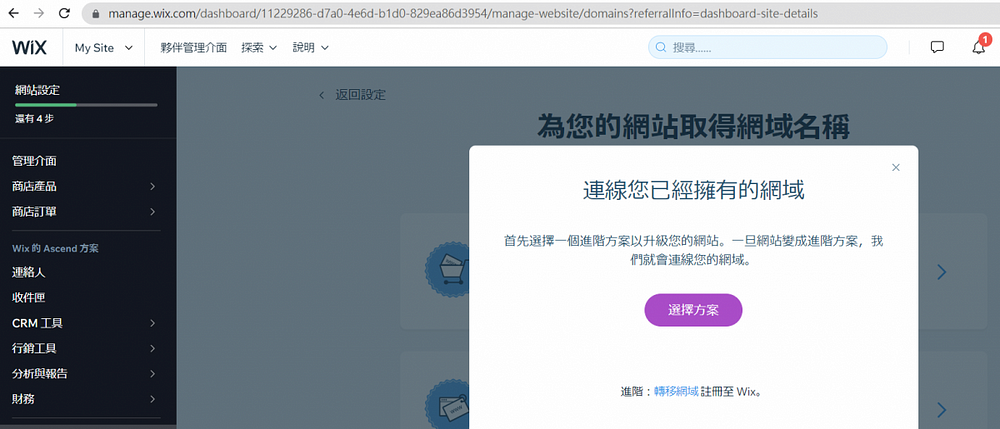Expand 商店訂單 in sidebar
This screenshot has height=429, width=1000.
tap(84, 212)
